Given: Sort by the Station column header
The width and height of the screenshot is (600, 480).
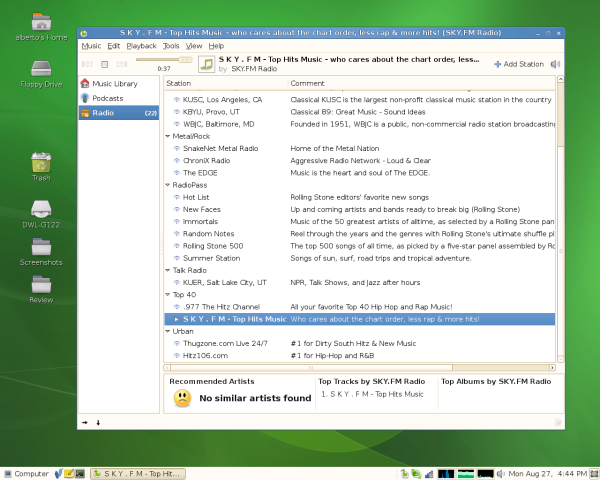Looking at the screenshot, I should (x=226, y=83).
